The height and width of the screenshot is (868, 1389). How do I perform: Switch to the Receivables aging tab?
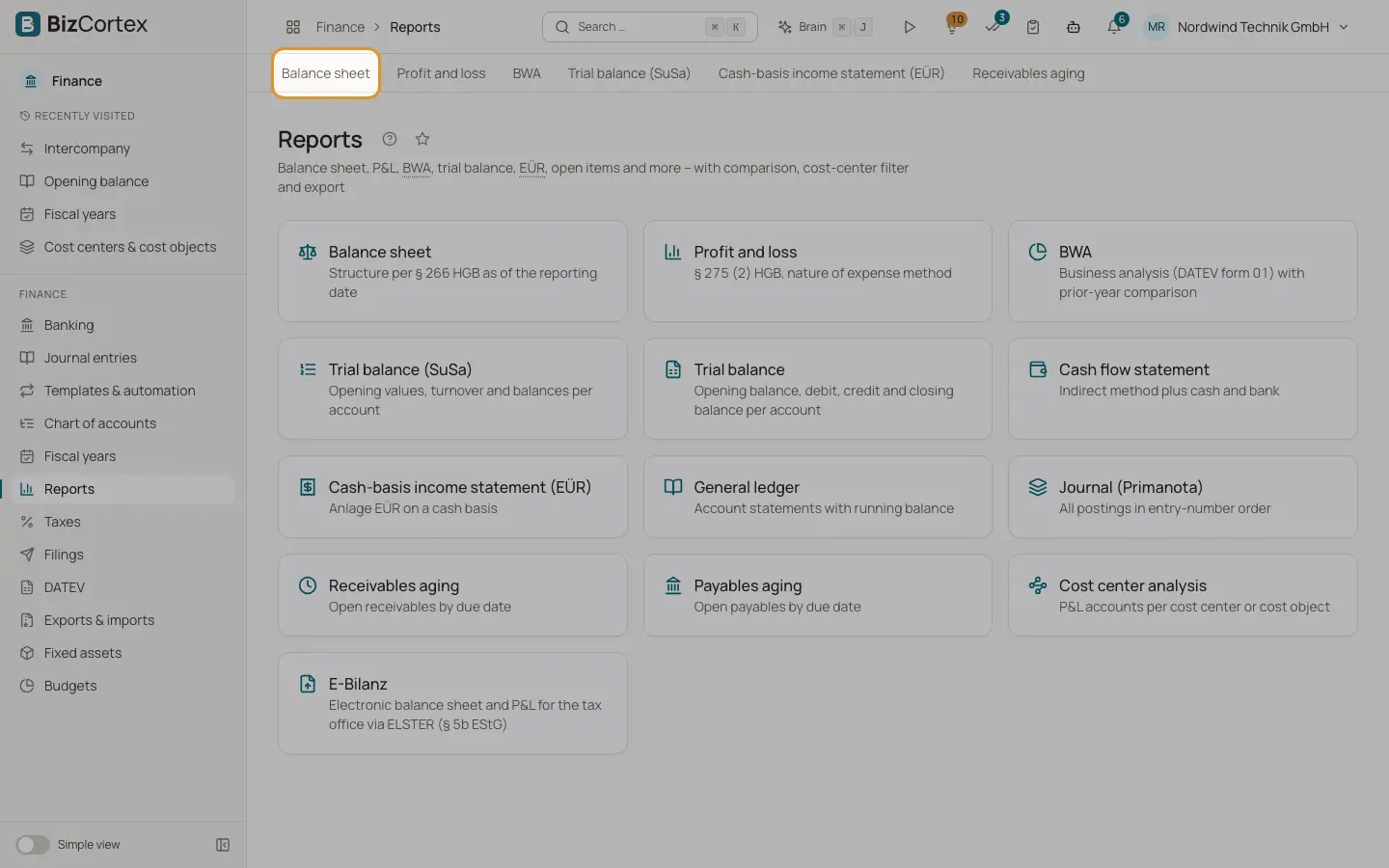[x=1028, y=73]
